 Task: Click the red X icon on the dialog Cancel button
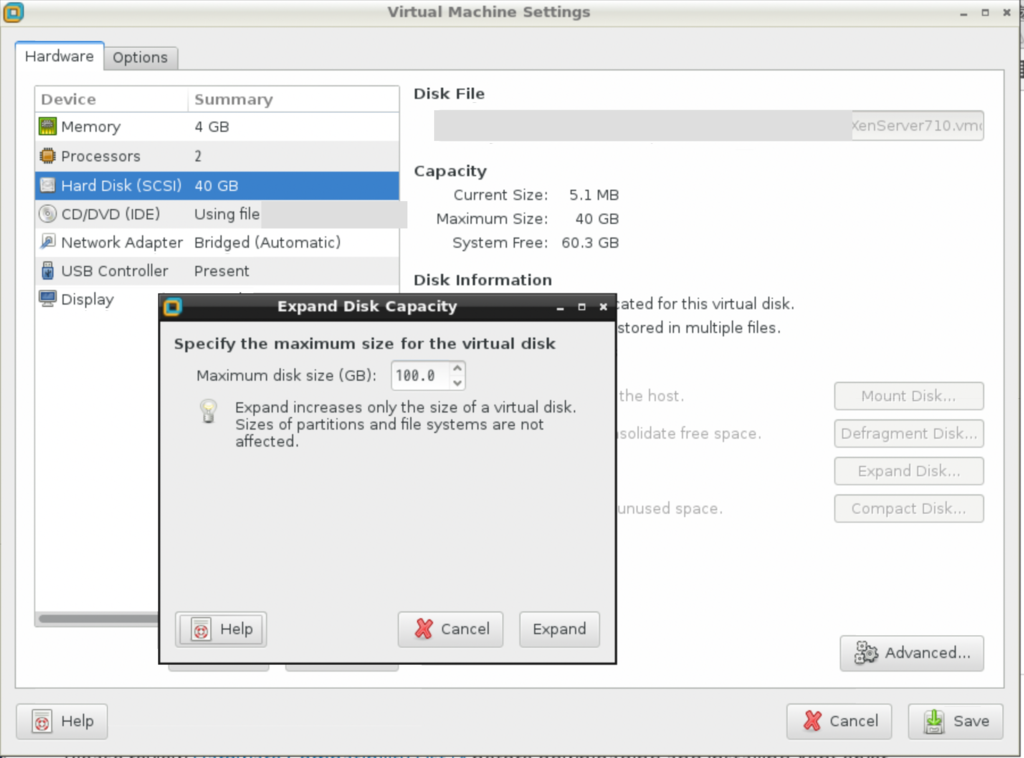[424, 629]
